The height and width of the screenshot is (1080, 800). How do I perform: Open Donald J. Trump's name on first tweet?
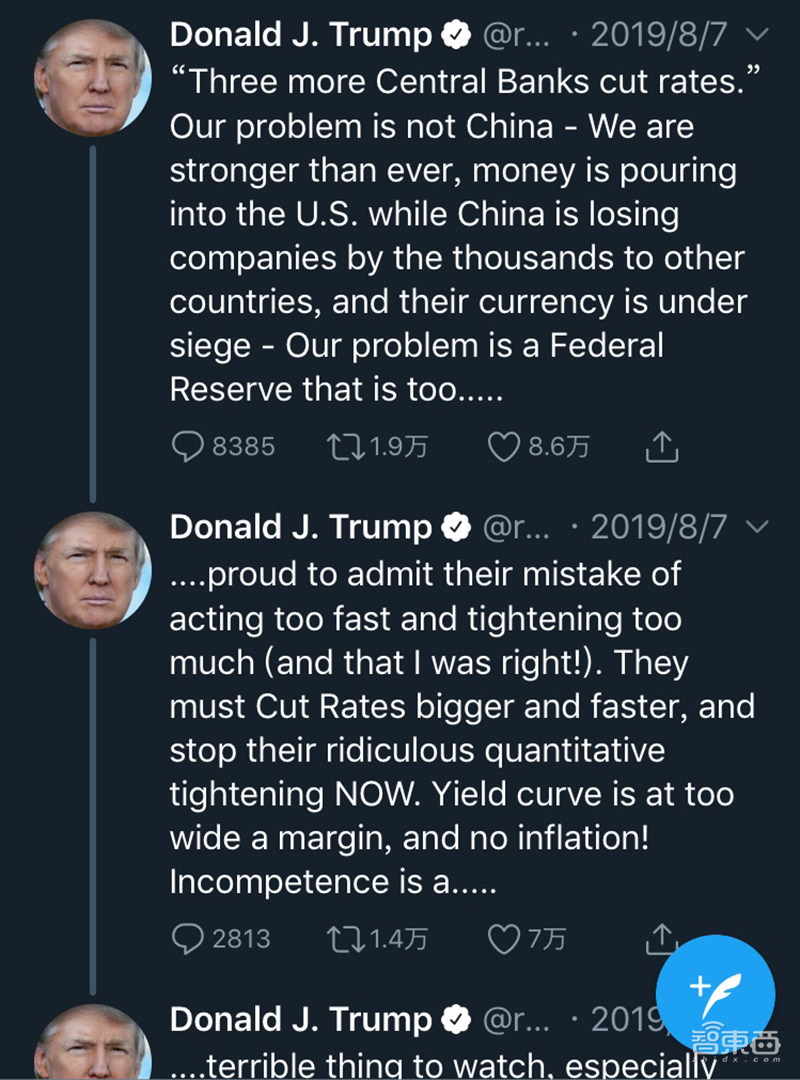click(301, 35)
